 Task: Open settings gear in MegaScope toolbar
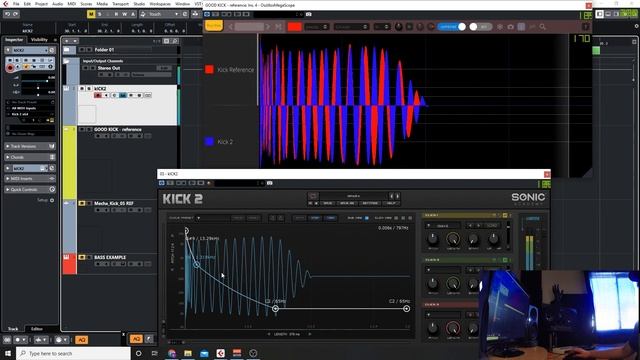pos(500,27)
